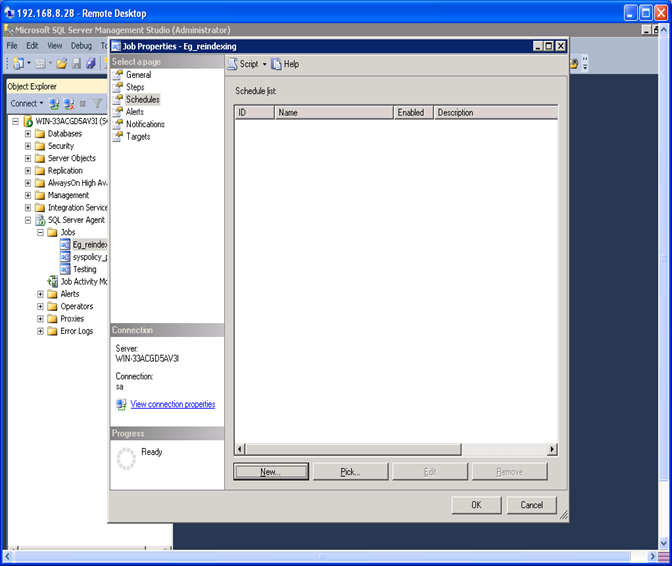Expand the Replication node
The image size is (672, 566).
click(28, 171)
